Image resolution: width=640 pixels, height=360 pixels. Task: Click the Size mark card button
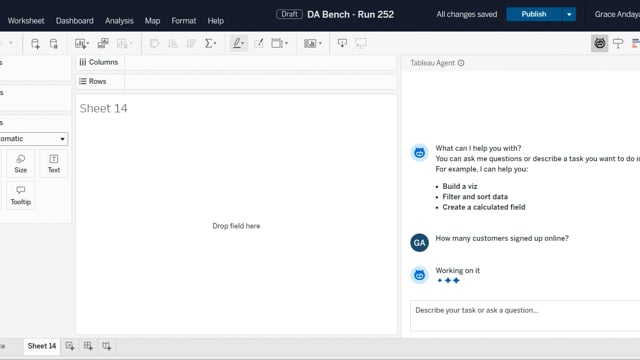(x=21, y=164)
